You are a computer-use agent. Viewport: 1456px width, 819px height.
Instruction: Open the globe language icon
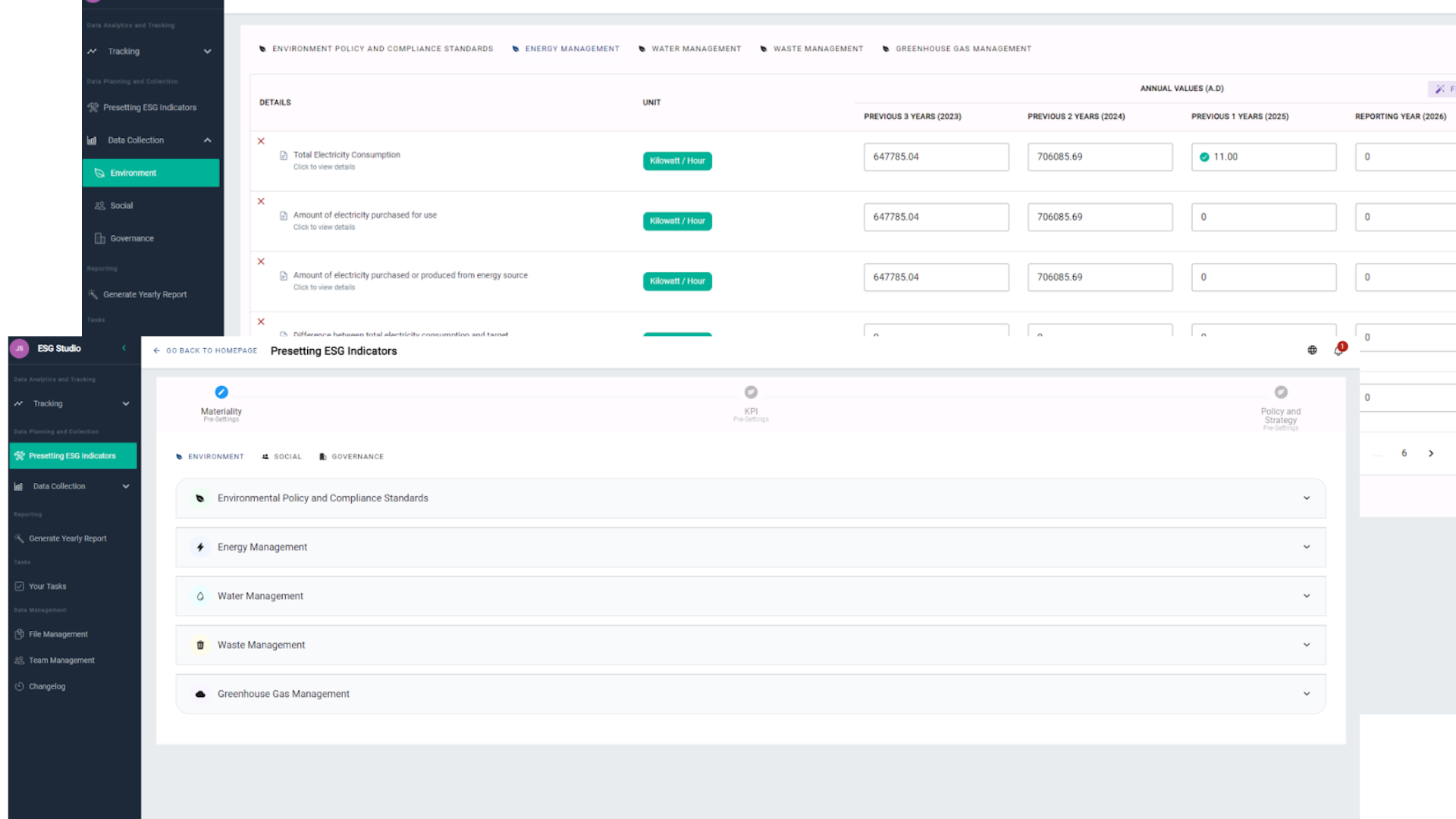click(x=1312, y=350)
